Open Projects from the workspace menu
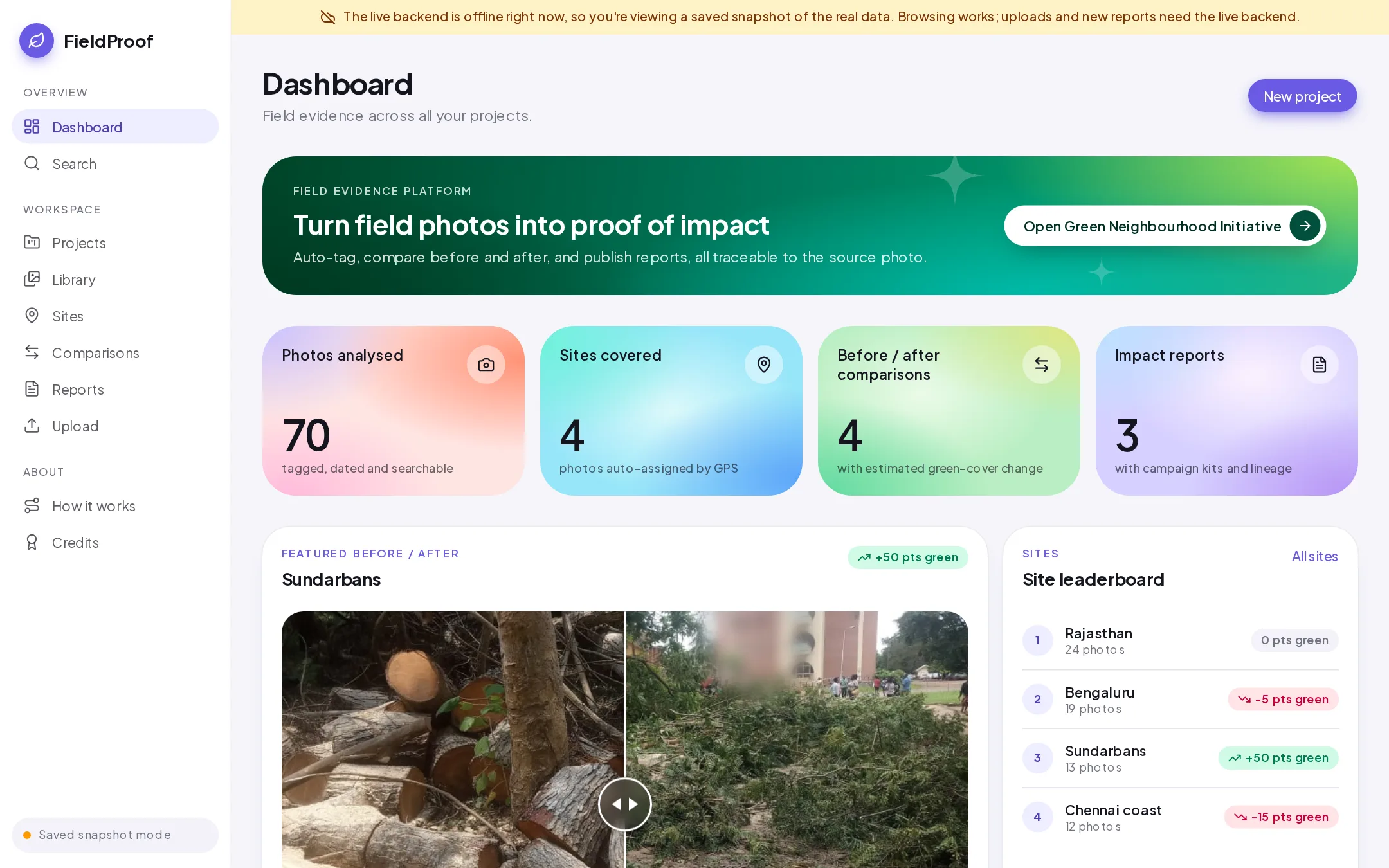 tap(115, 242)
